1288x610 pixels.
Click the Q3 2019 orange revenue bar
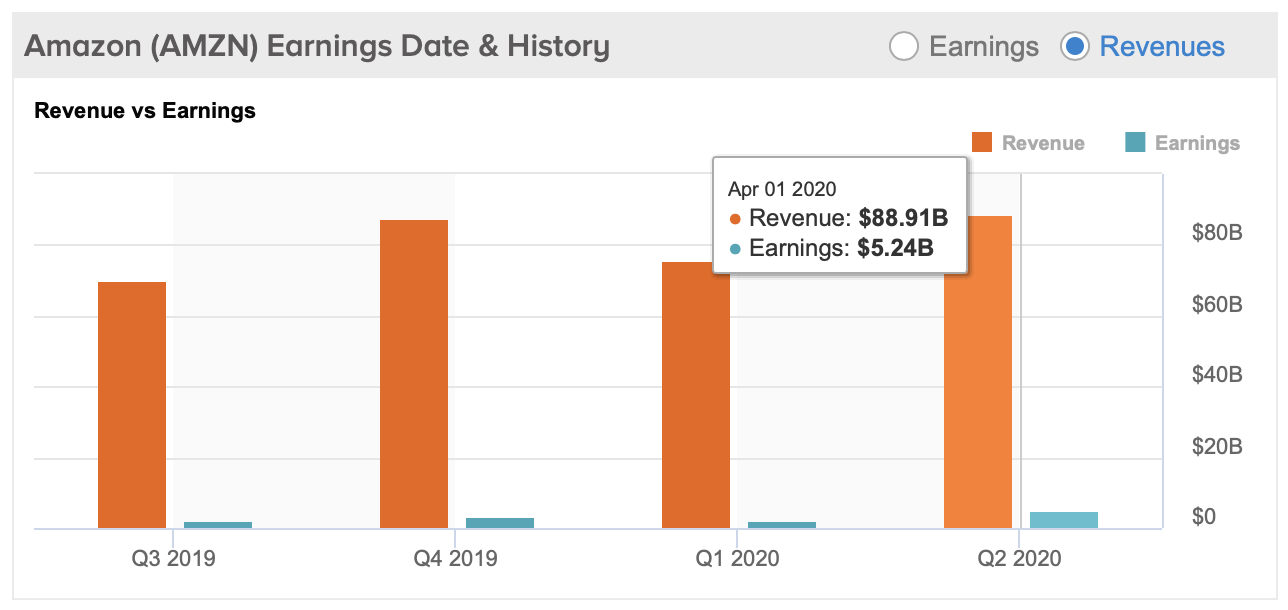click(132, 405)
